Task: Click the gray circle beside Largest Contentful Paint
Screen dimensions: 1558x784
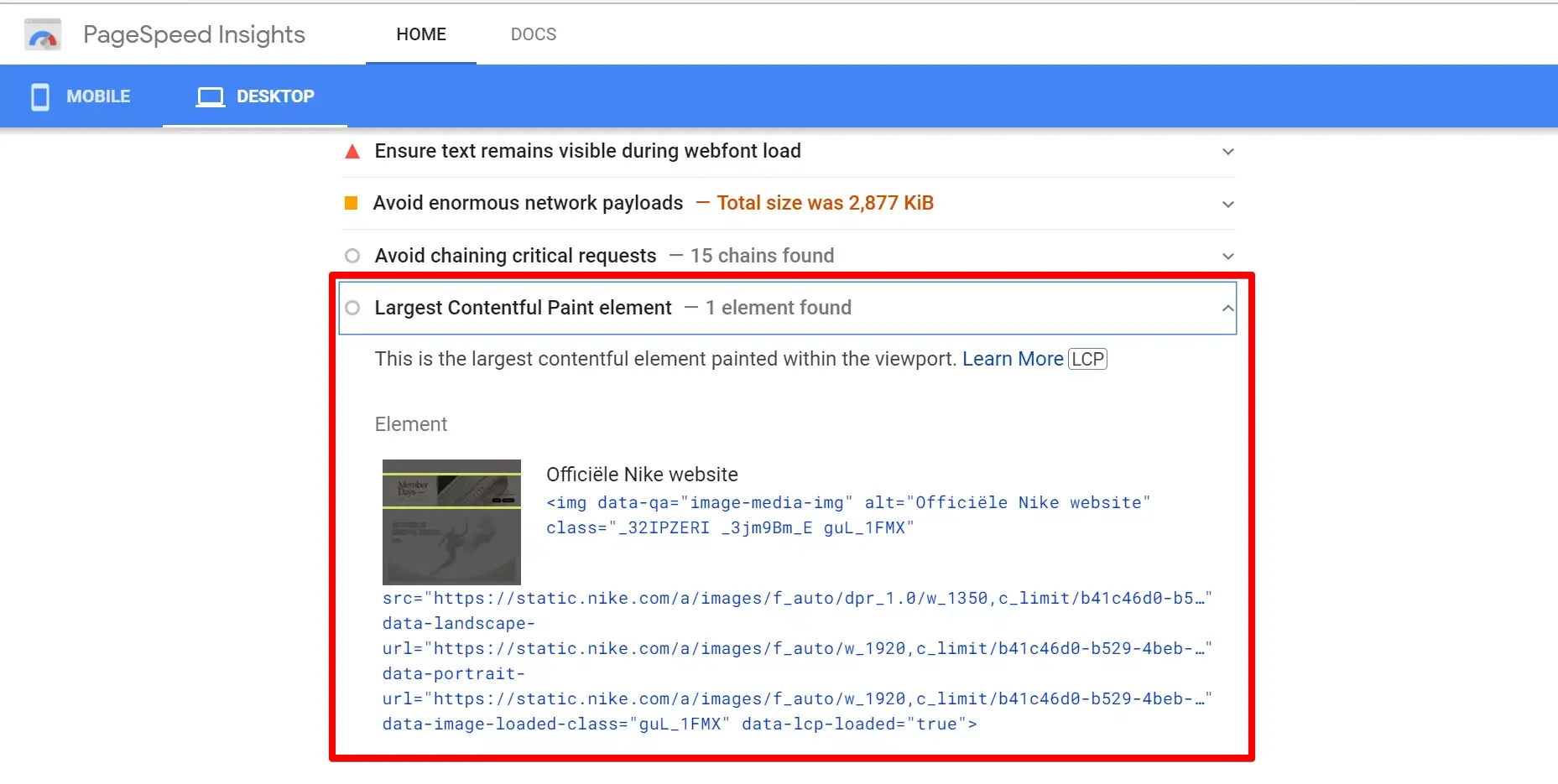Action: (352, 308)
